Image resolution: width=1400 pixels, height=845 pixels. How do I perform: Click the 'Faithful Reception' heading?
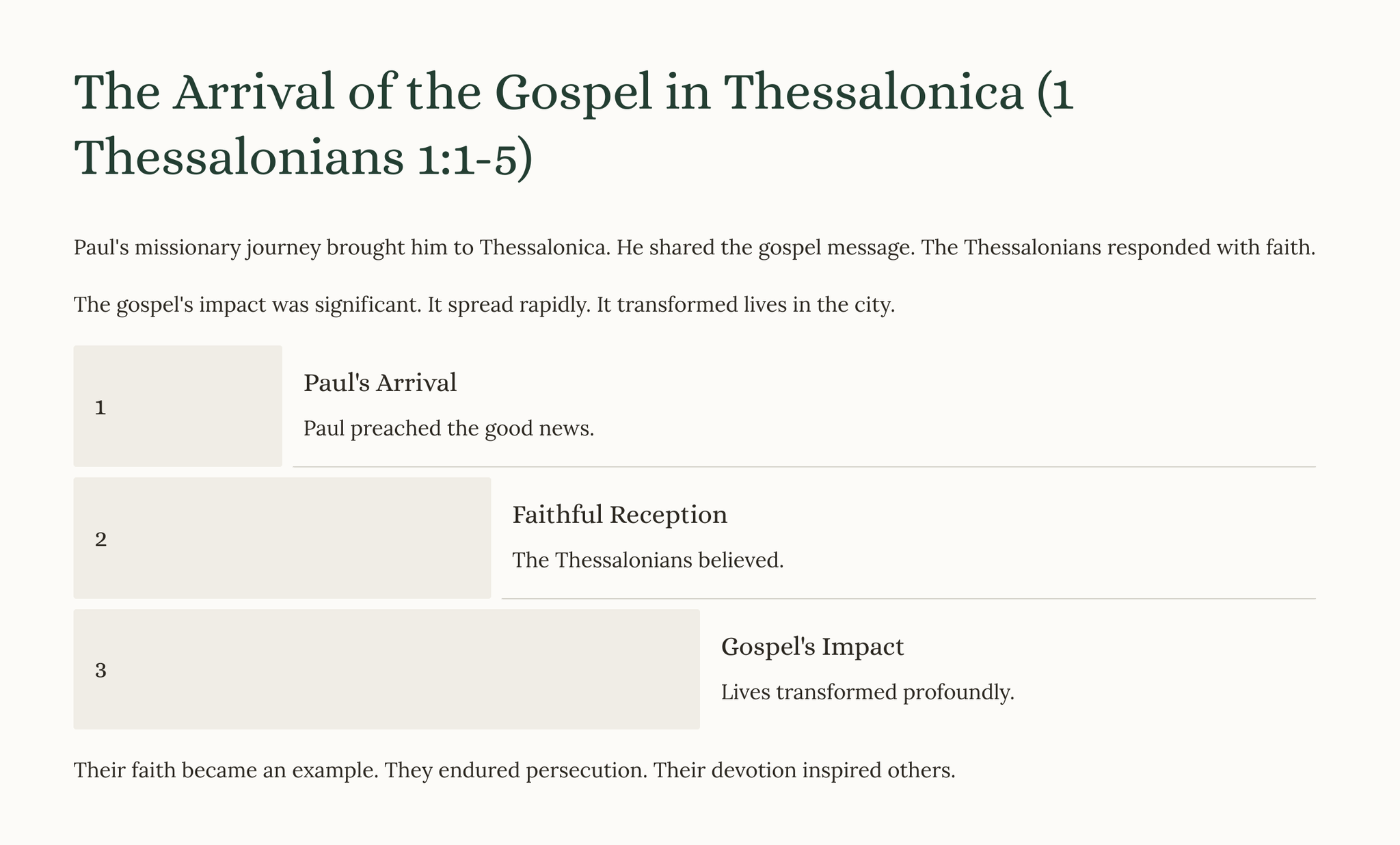click(619, 515)
